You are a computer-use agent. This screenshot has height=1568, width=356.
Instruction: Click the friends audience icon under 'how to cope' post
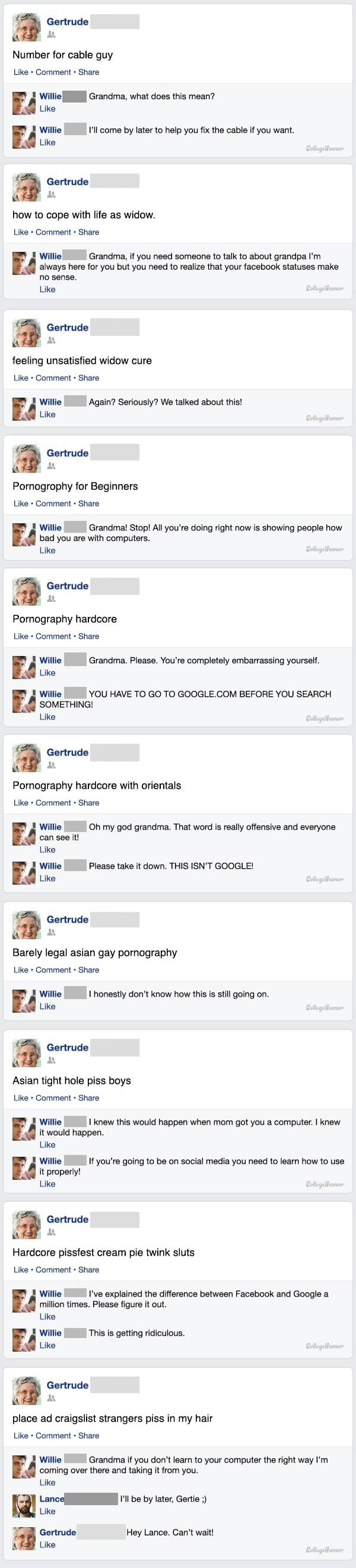pos(51,195)
